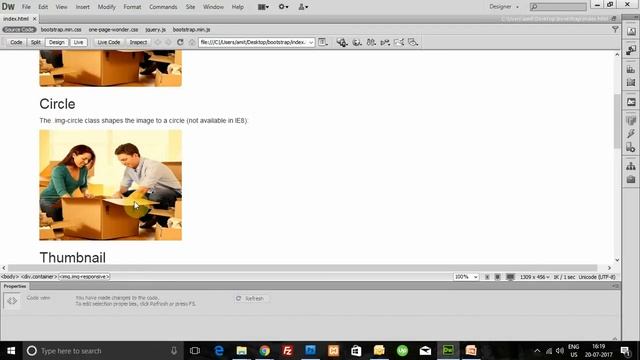This screenshot has height=360, width=640.
Task: Click the filter related files funnel icon
Action: (x=615, y=29)
